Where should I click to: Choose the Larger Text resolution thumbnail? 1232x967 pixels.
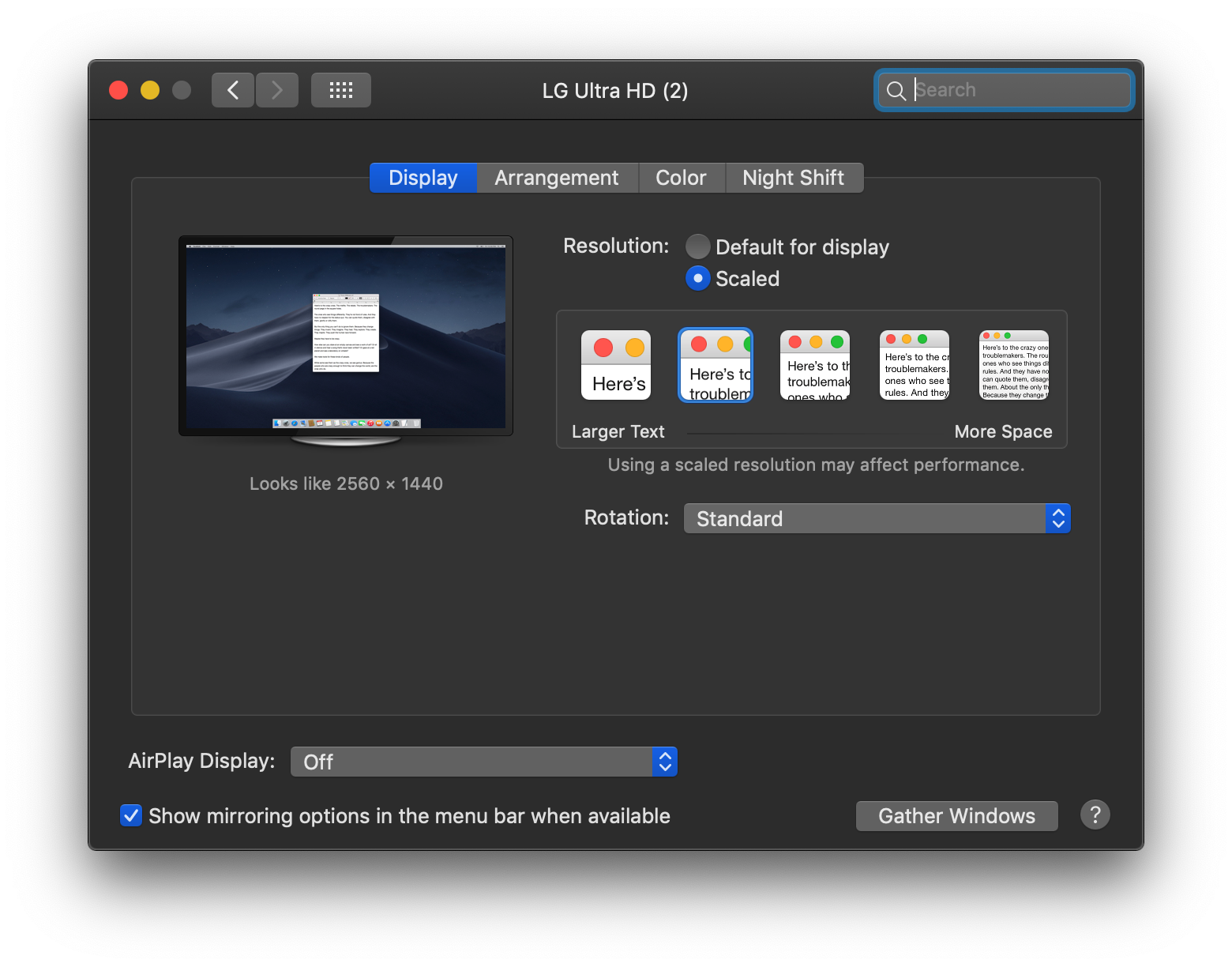pos(616,365)
